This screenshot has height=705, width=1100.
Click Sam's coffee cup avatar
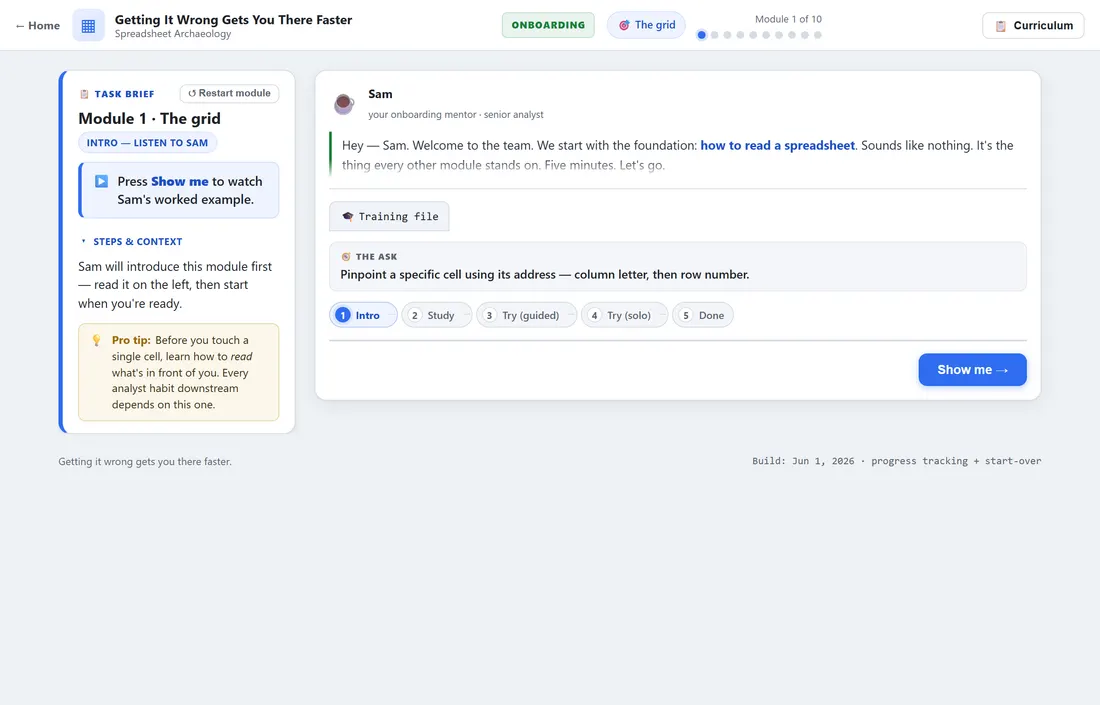click(344, 104)
